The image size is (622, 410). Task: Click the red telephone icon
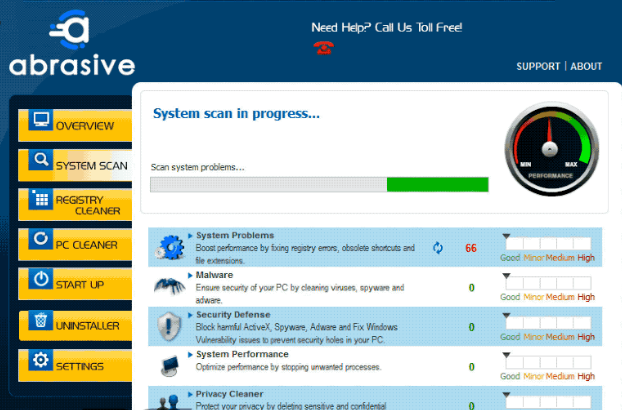[324, 48]
